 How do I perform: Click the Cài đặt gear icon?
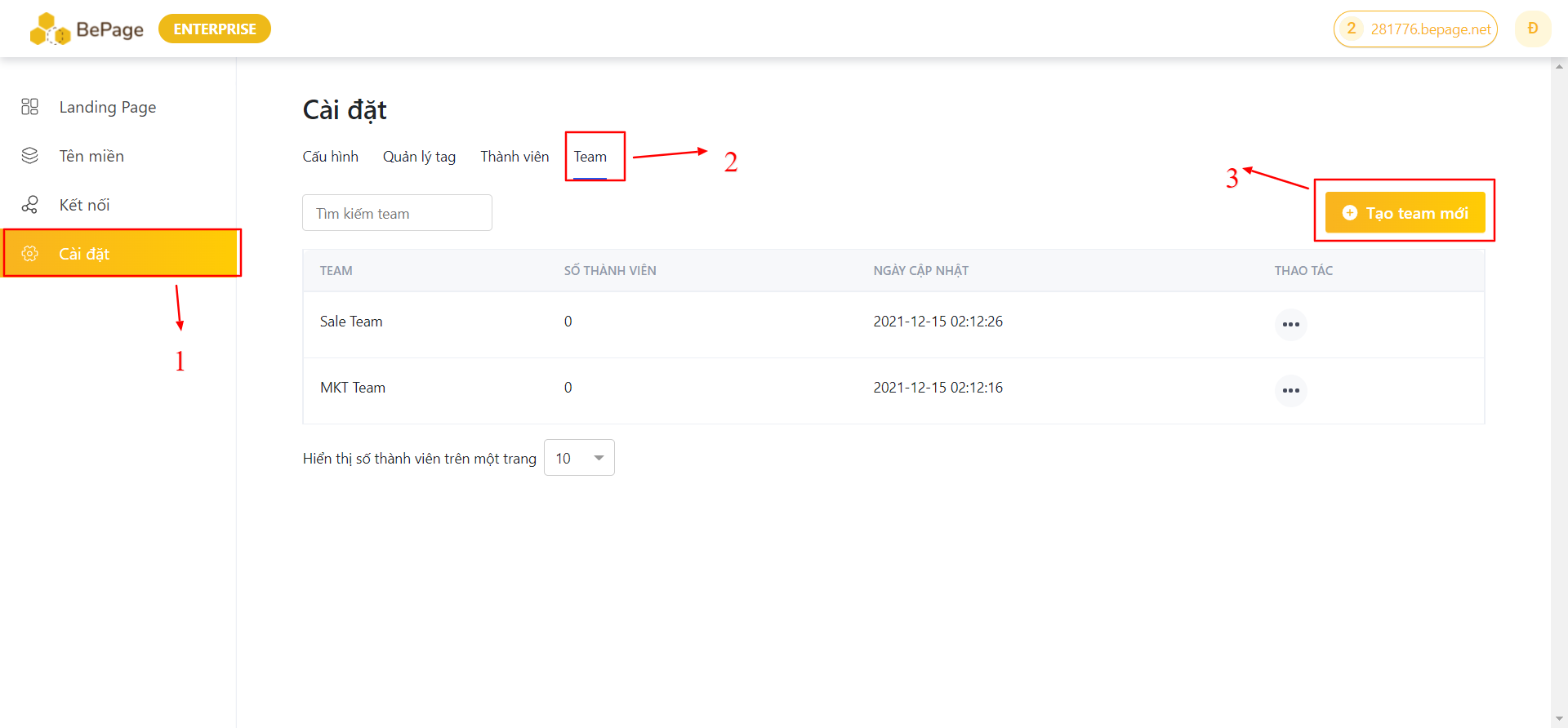(30, 254)
